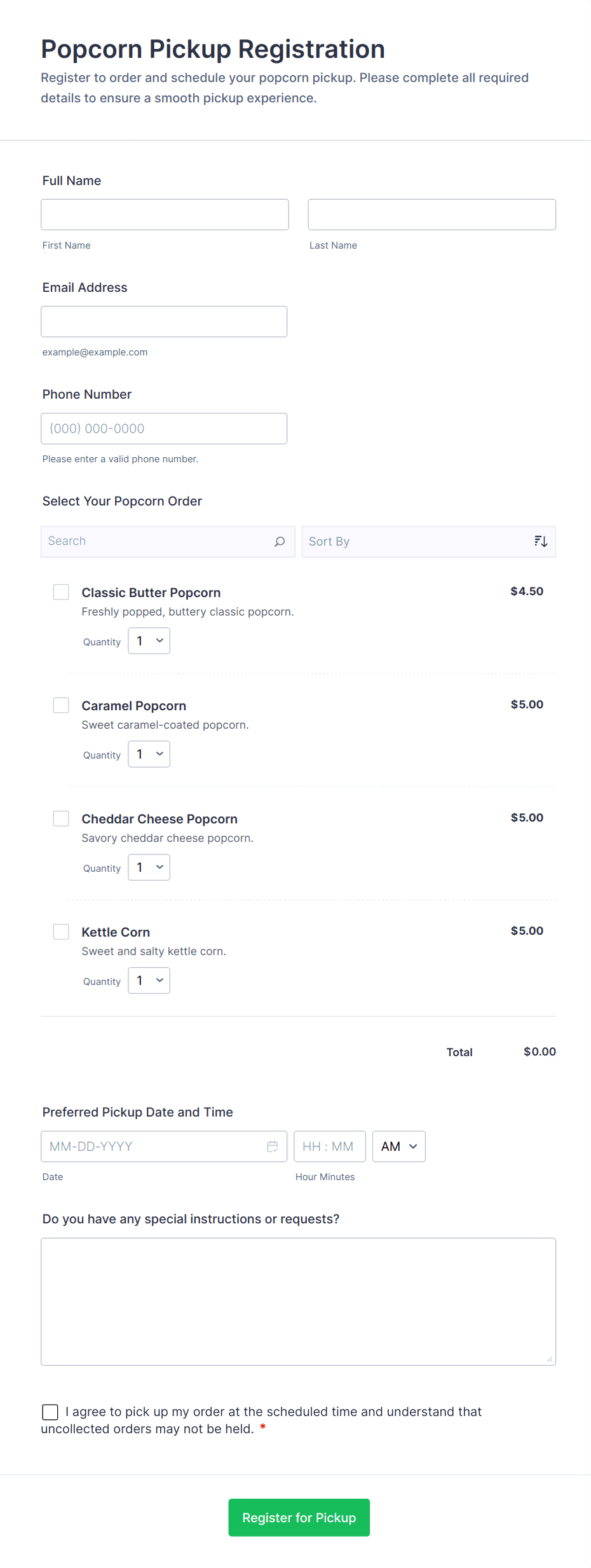This screenshot has height=1568, width=591.
Task: Open the calendar date picker icon
Action: pos(273,1146)
